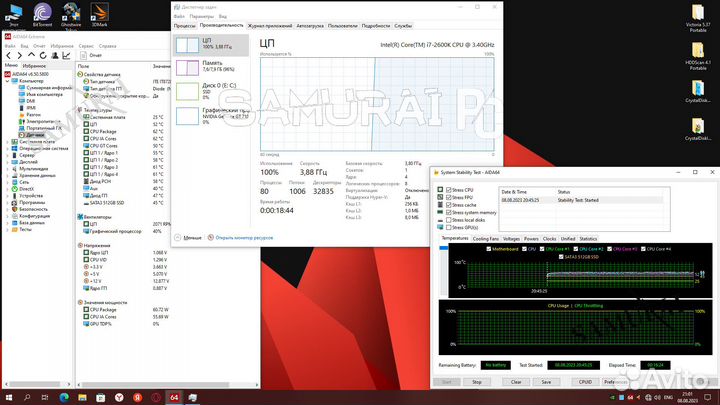Click AIDA64 back navigation arrow
This screenshot has width=720, height=405.
tap(8, 56)
